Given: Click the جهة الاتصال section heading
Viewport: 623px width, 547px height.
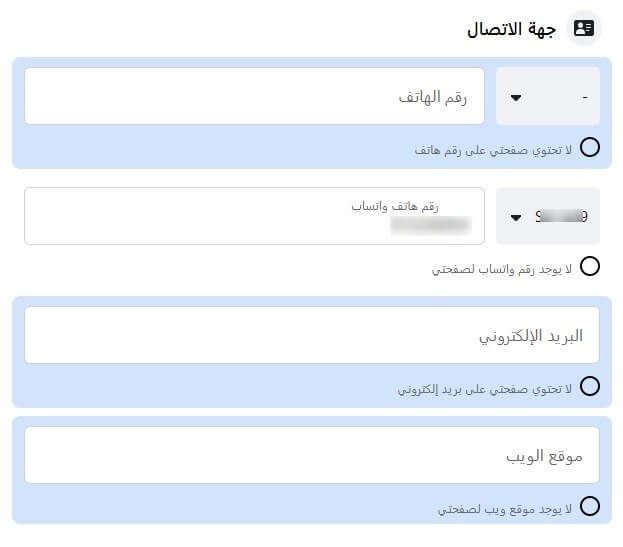Looking at the screenshot, I should [512, 28].
